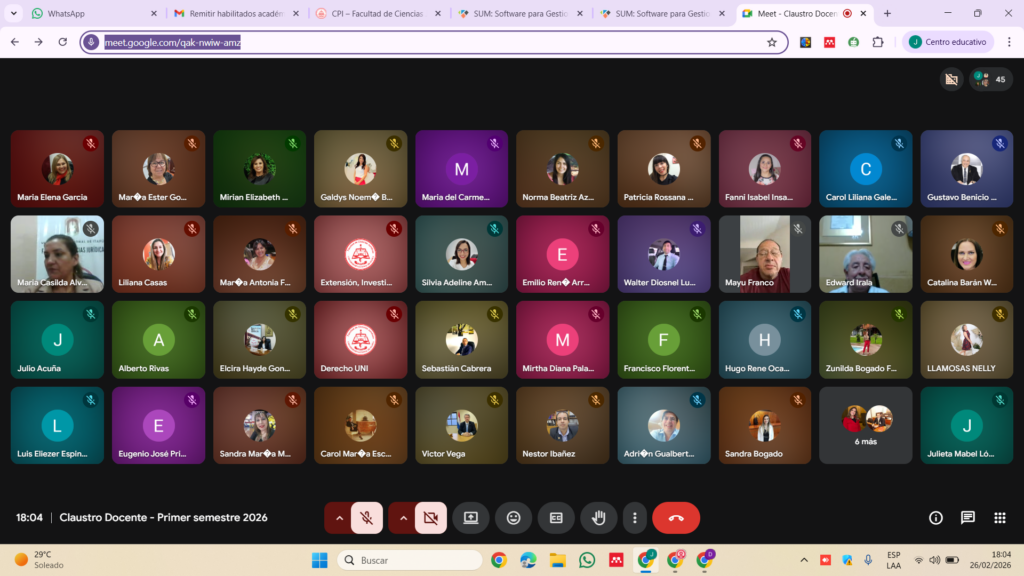This screenshot has height=576, width=1024.
Task: Click the Centro educativo profile button
Action: 949,42
